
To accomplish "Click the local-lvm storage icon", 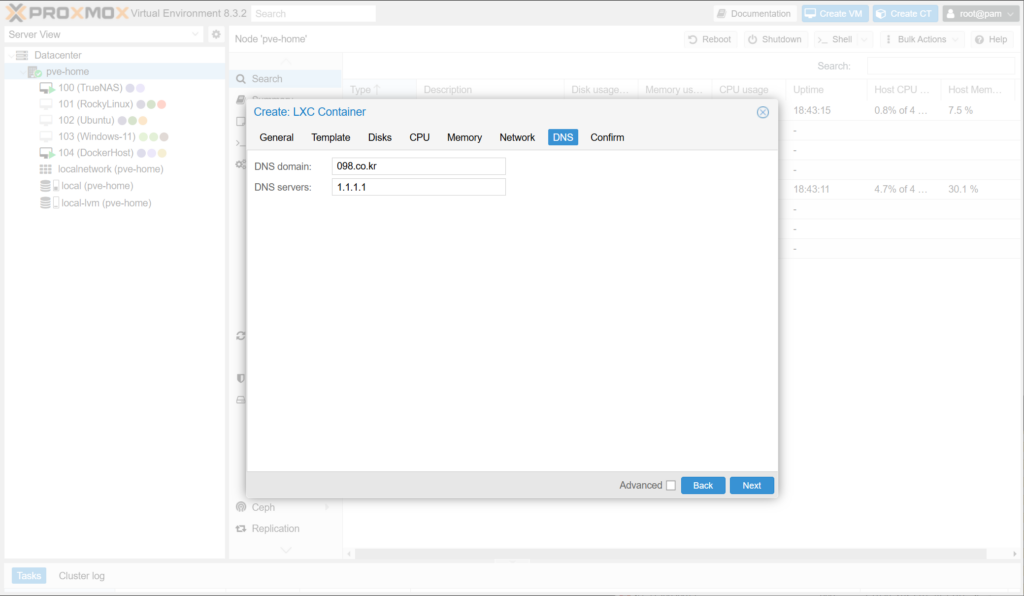I will click(x=46, y=203).
